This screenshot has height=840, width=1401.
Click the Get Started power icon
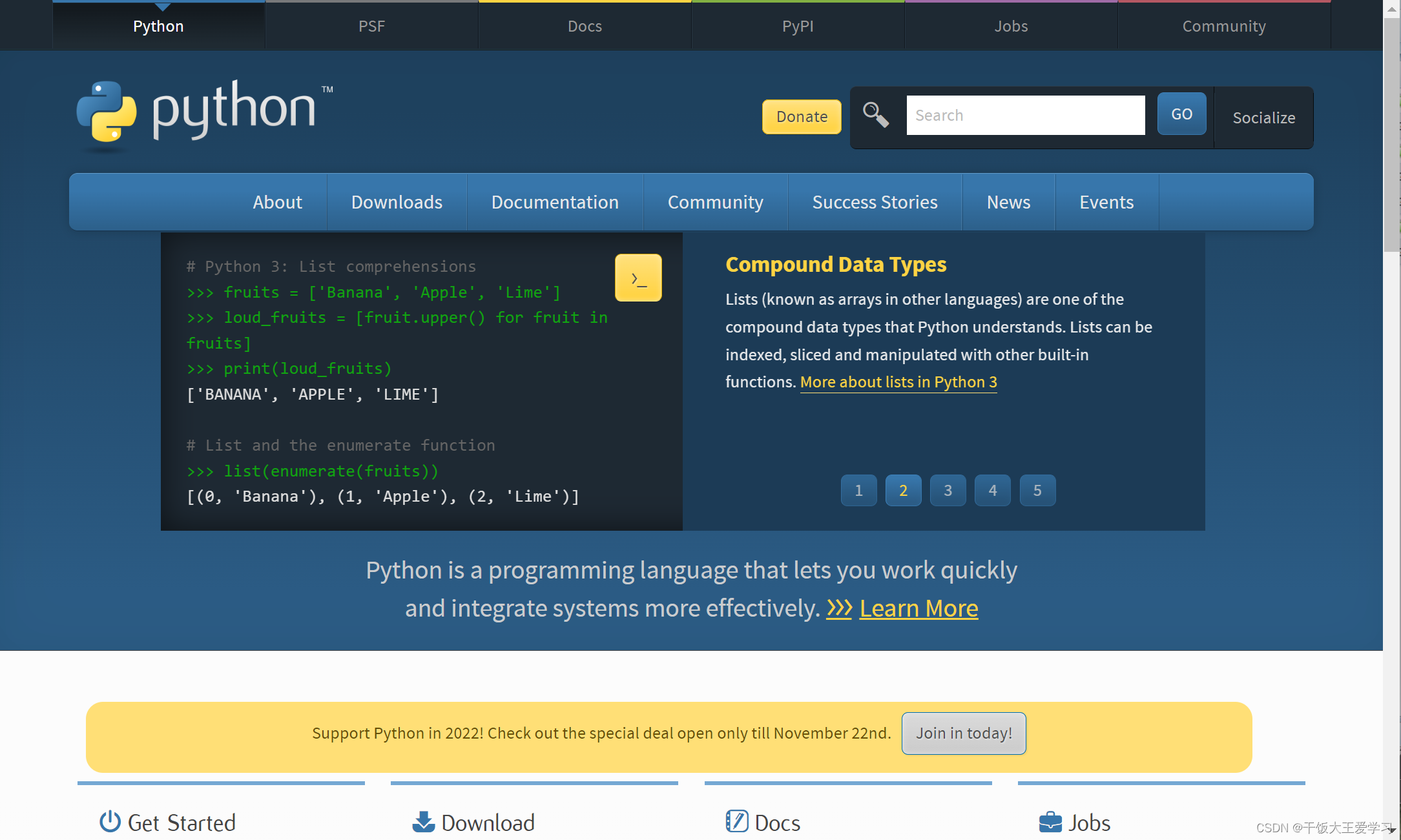click(x=110, y=821)
